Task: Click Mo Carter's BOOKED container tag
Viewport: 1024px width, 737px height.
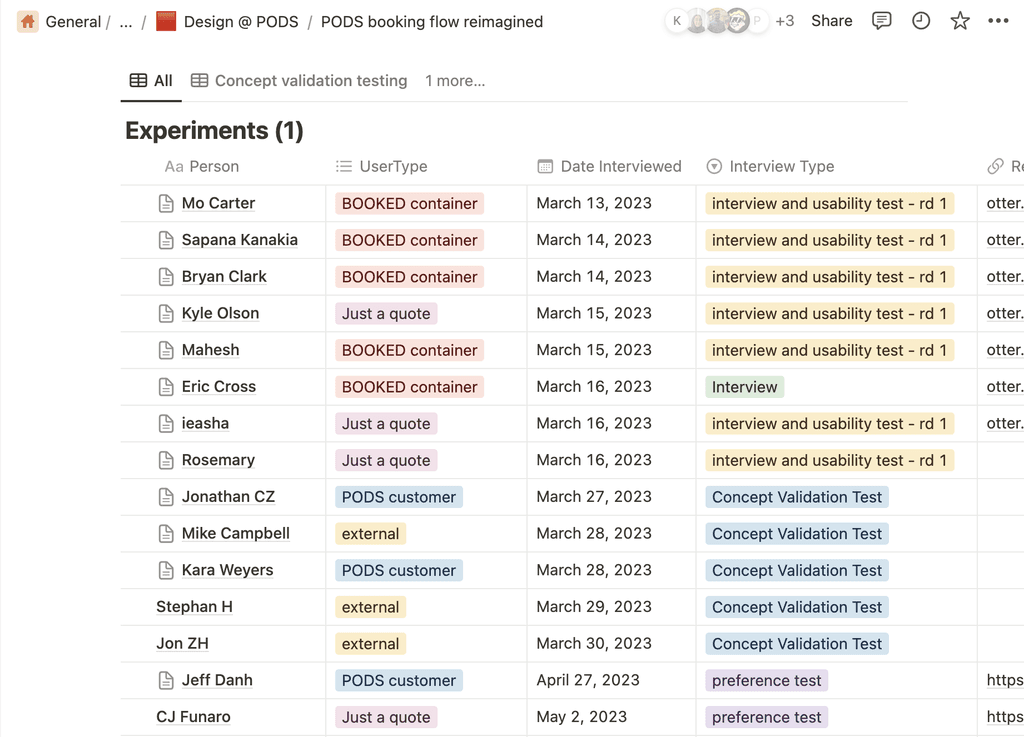Action: pyautogui.click(x=409, y=204)
